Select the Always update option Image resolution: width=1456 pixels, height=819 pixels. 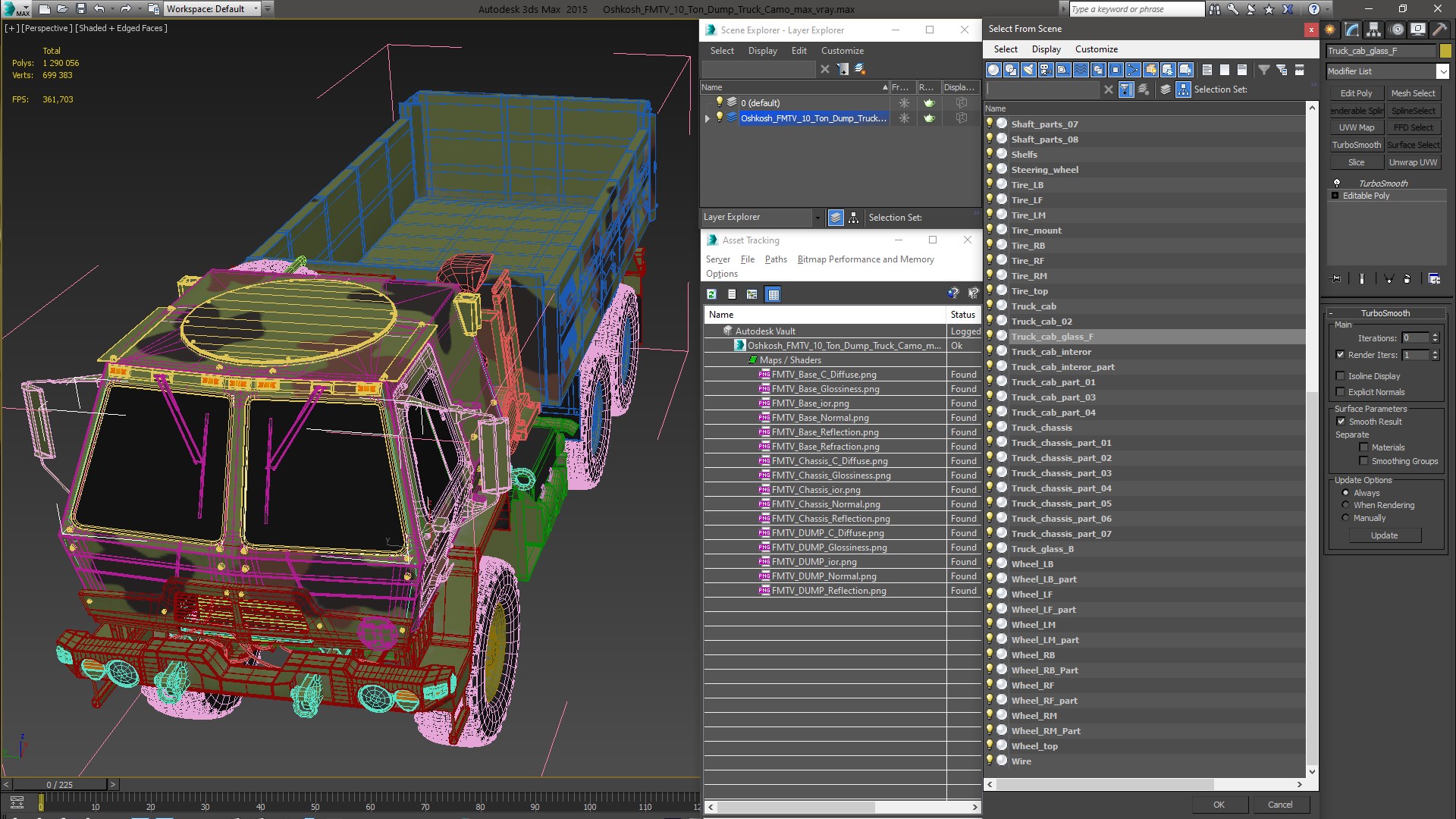[x=1346, y=493]
